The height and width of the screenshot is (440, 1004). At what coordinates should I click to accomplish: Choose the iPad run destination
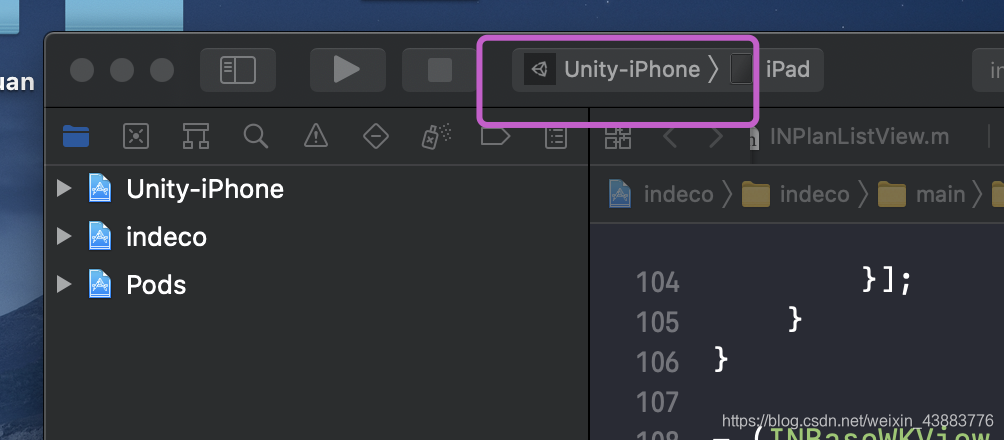pyautogui.click(x=772, y=69)
